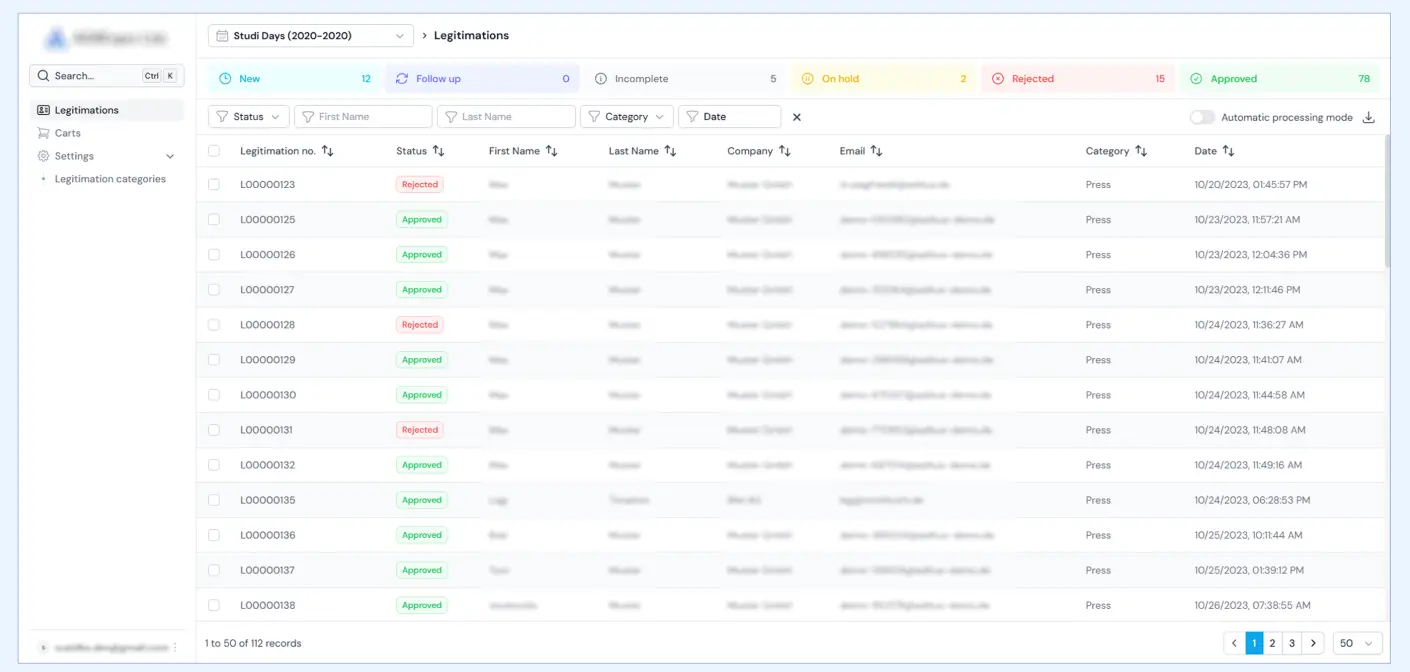Enable Automatic processing mode switch
This screenshot has height=672, width=1410.
pos(1202,117)
